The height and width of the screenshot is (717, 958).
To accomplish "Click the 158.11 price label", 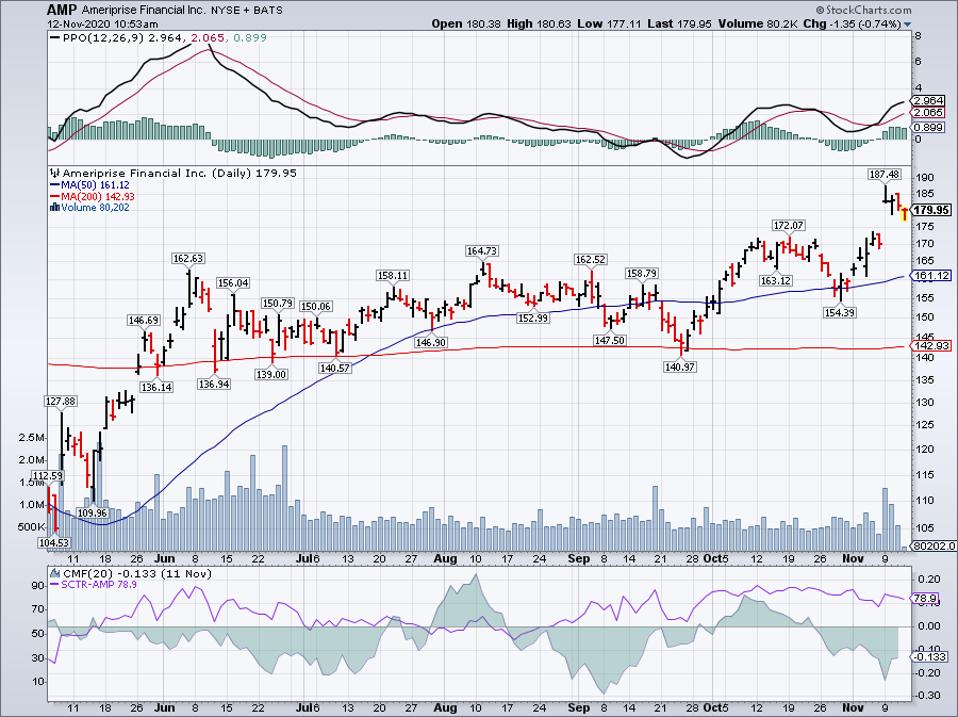I will [393, 275].
